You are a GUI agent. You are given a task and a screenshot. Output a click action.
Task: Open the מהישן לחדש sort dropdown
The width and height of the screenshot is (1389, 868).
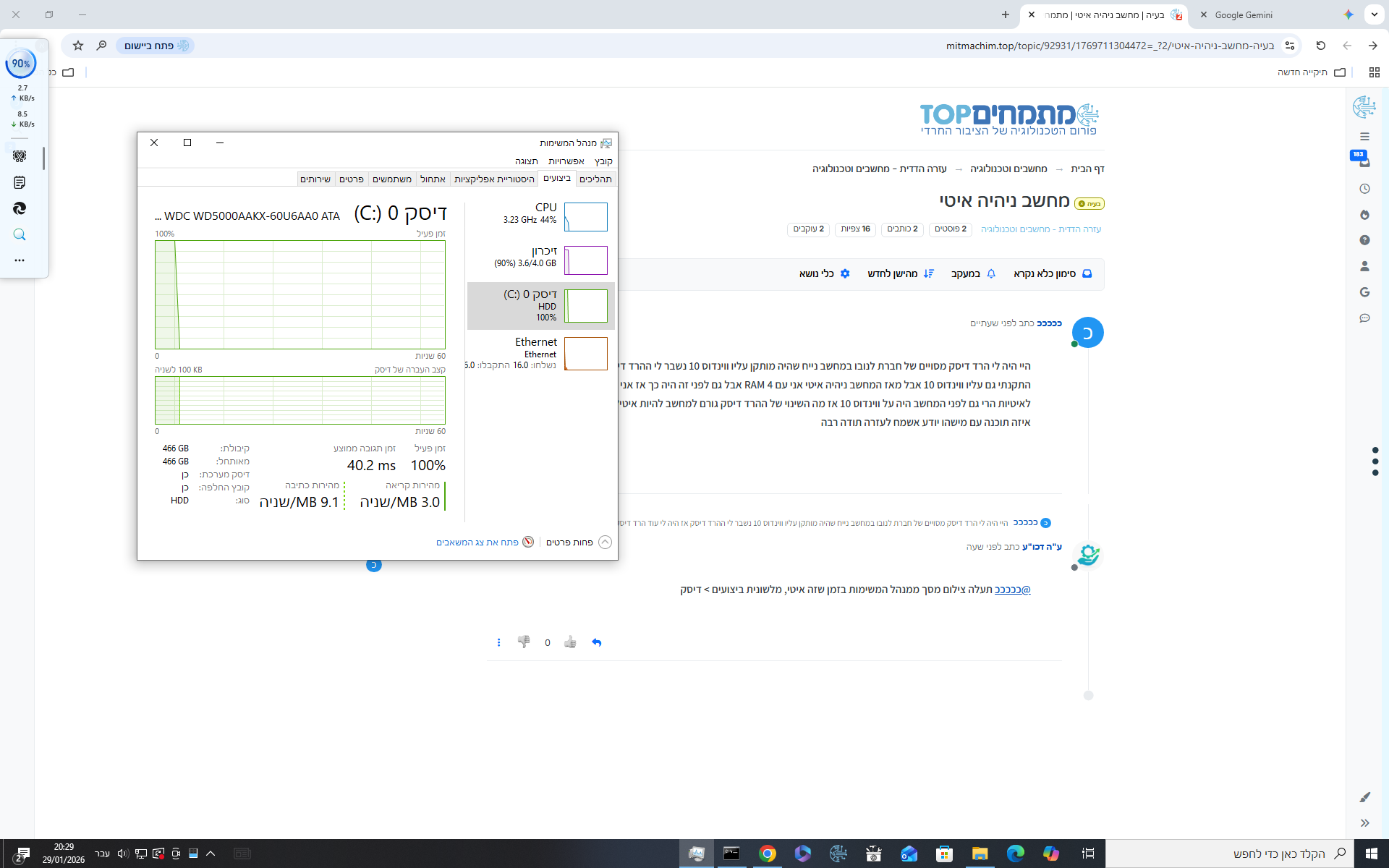[x=901, y=273]
